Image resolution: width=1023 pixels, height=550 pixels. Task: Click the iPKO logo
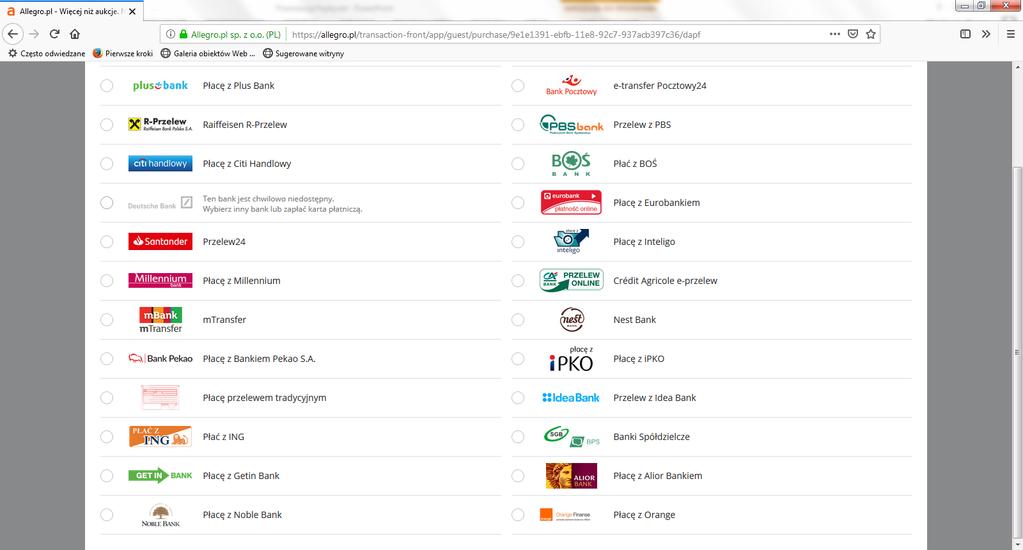coord(571,359)
